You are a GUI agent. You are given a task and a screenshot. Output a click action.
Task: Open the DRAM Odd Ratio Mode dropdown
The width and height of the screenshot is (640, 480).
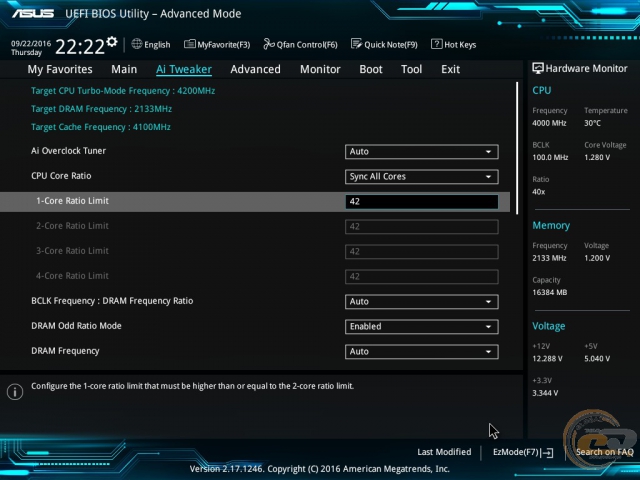(x=421, y=327)
